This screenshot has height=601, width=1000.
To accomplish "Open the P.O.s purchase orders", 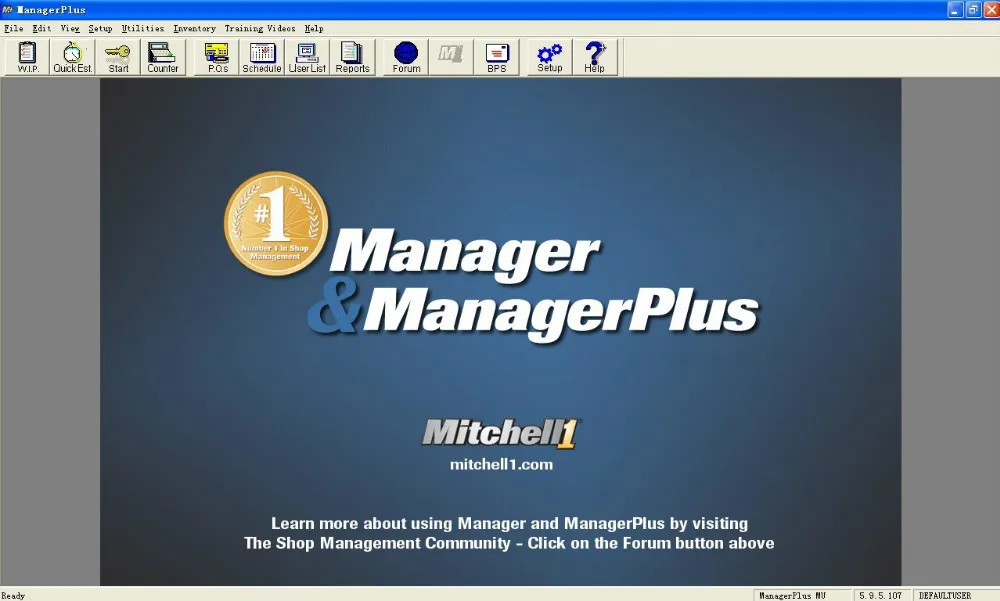I will pyautogui.click(x=217, y=57).
